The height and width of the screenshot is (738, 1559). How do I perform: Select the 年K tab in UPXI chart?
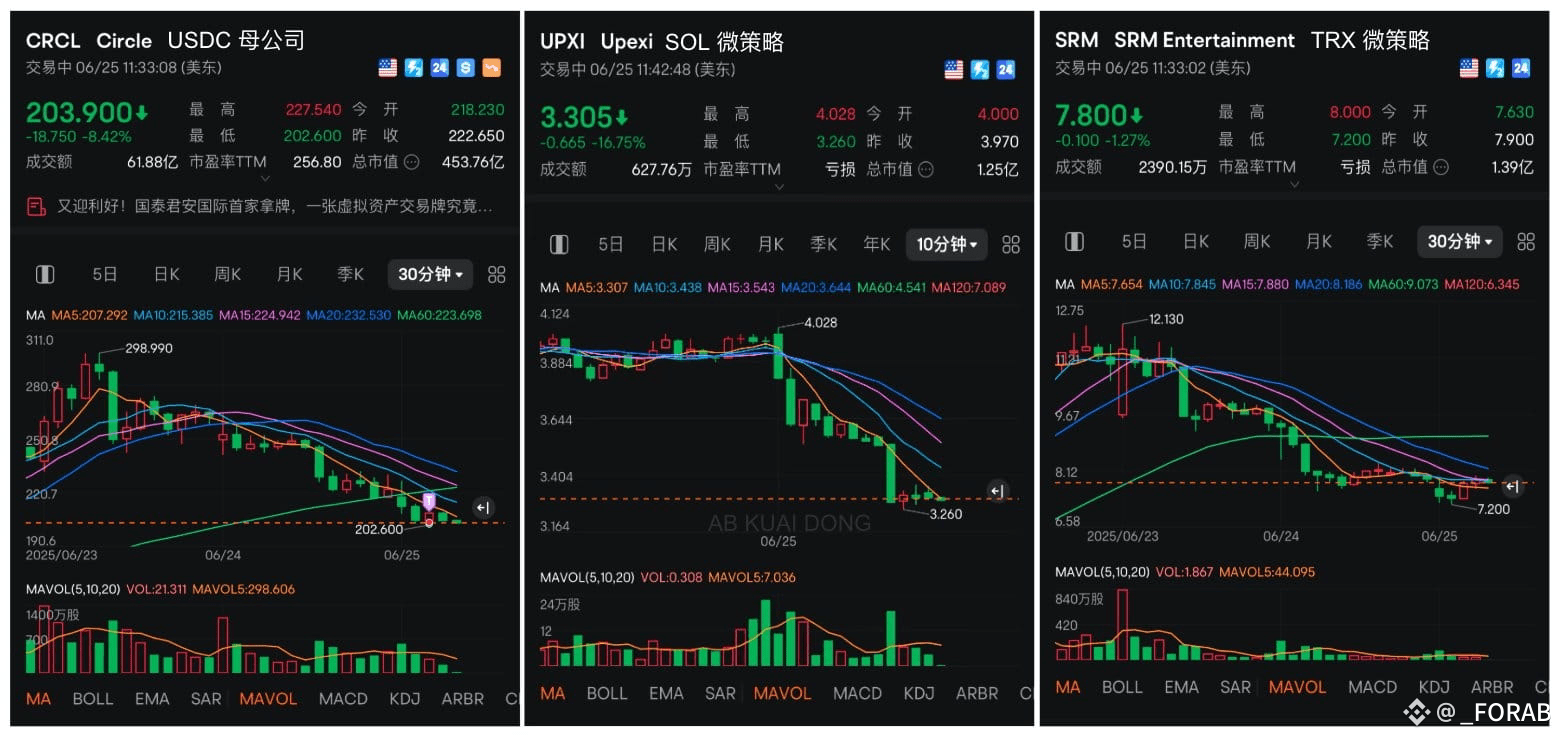tap(876, 244)
